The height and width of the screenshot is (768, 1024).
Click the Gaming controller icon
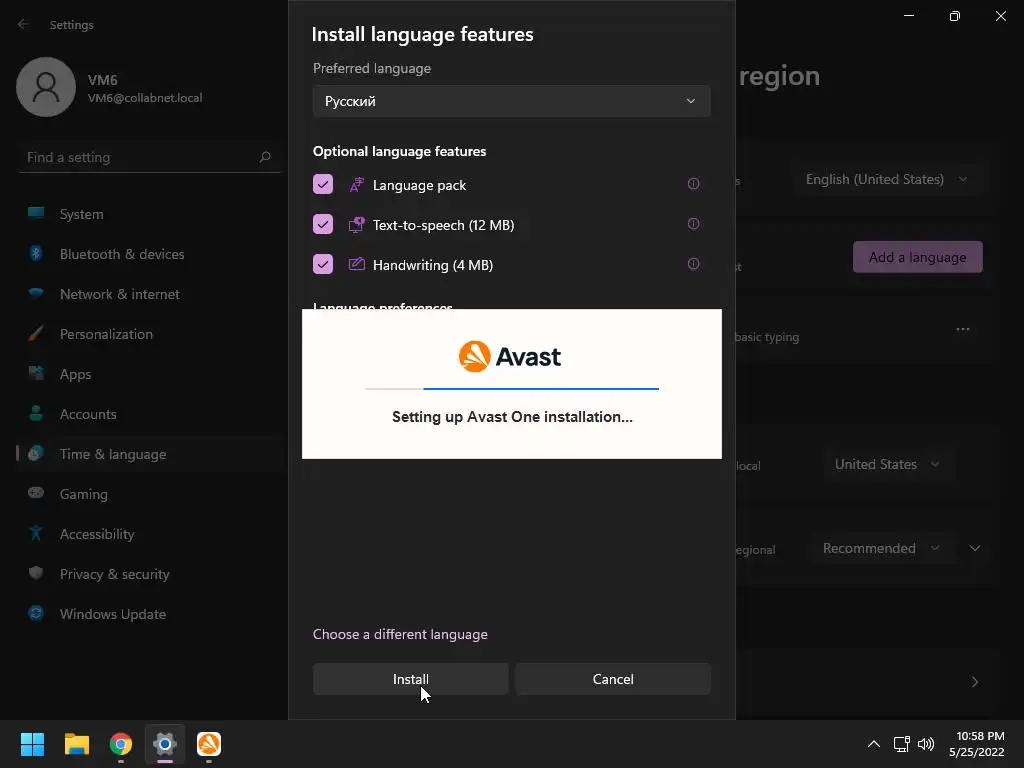[36, 493]
